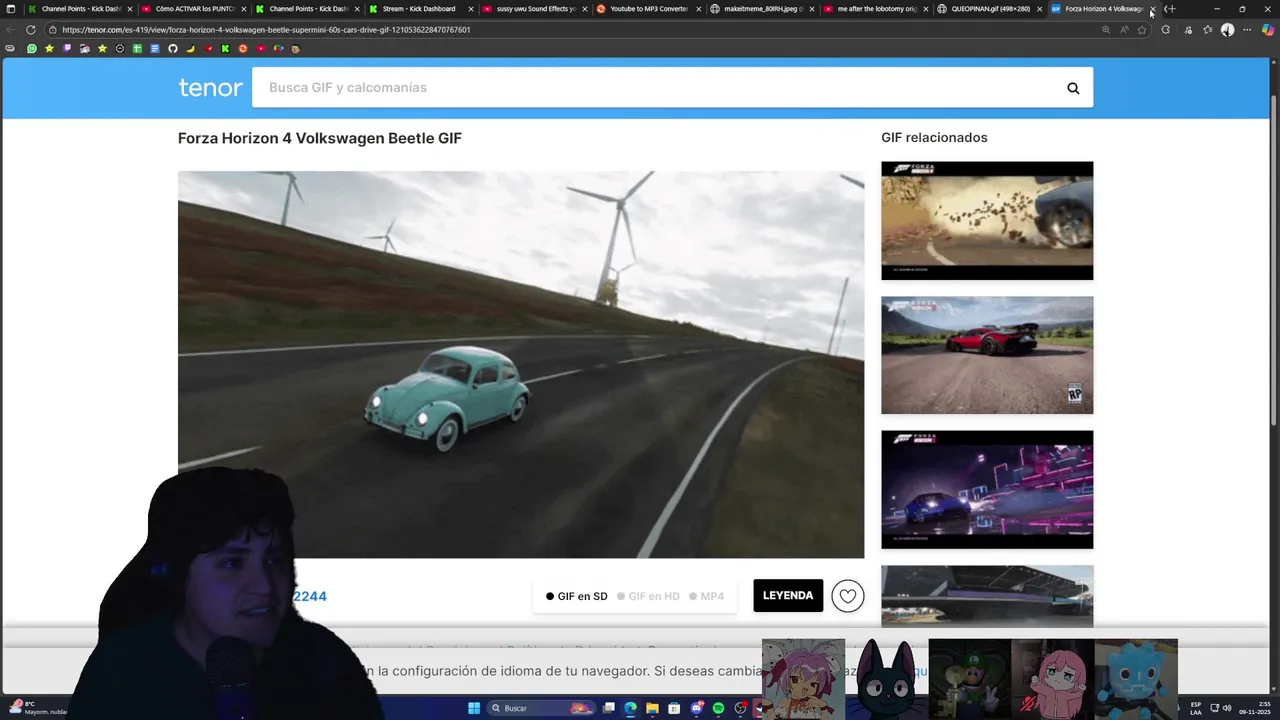Open the browser favorites list icon
The image size is (1280, 720).
(1208, 30)
